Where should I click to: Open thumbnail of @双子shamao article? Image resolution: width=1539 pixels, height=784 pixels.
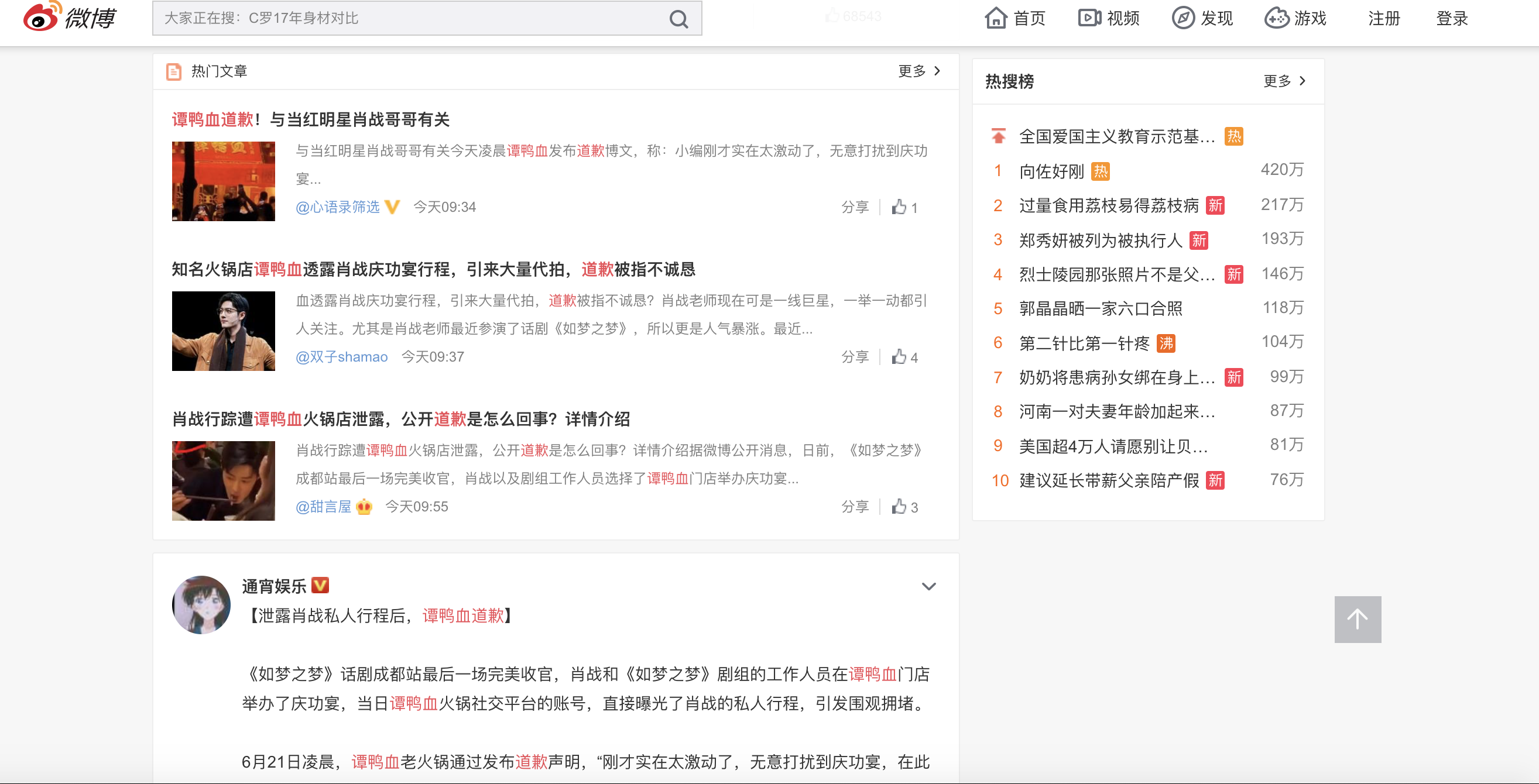(224, 331)
